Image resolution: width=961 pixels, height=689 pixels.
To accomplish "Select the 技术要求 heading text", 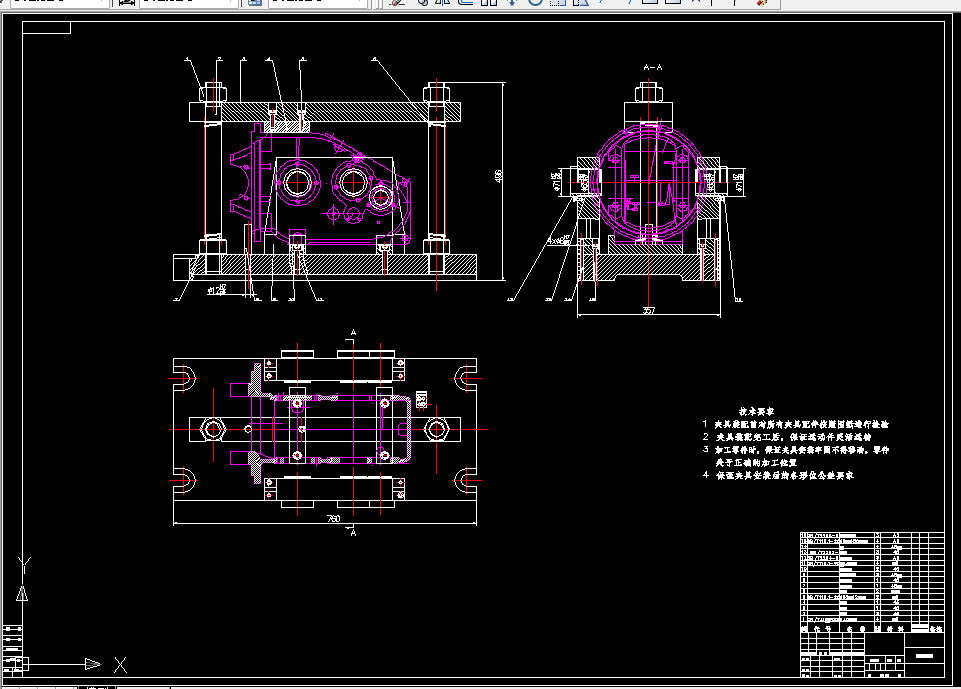I will coord(756,411).
